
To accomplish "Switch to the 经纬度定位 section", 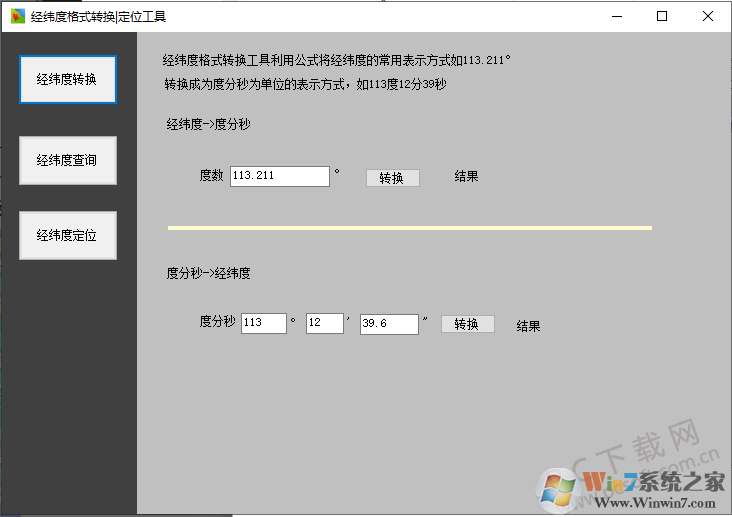I will (x=68, y=235).
